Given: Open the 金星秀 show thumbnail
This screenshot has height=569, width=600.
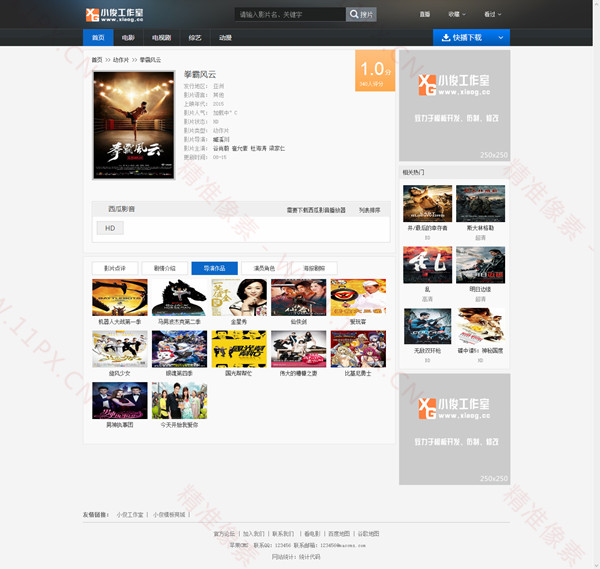Looking at the screenshot, I should (x=238, y=298).
